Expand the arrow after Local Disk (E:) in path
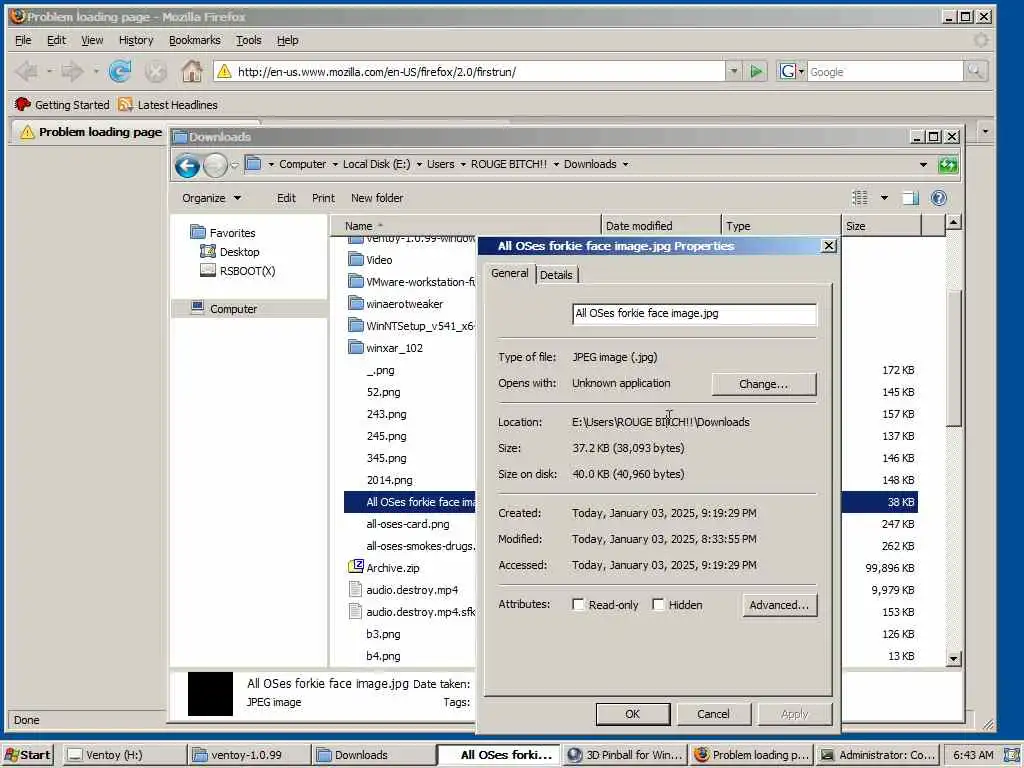Viewport: 1024px width, 768px height. point(419,165)
